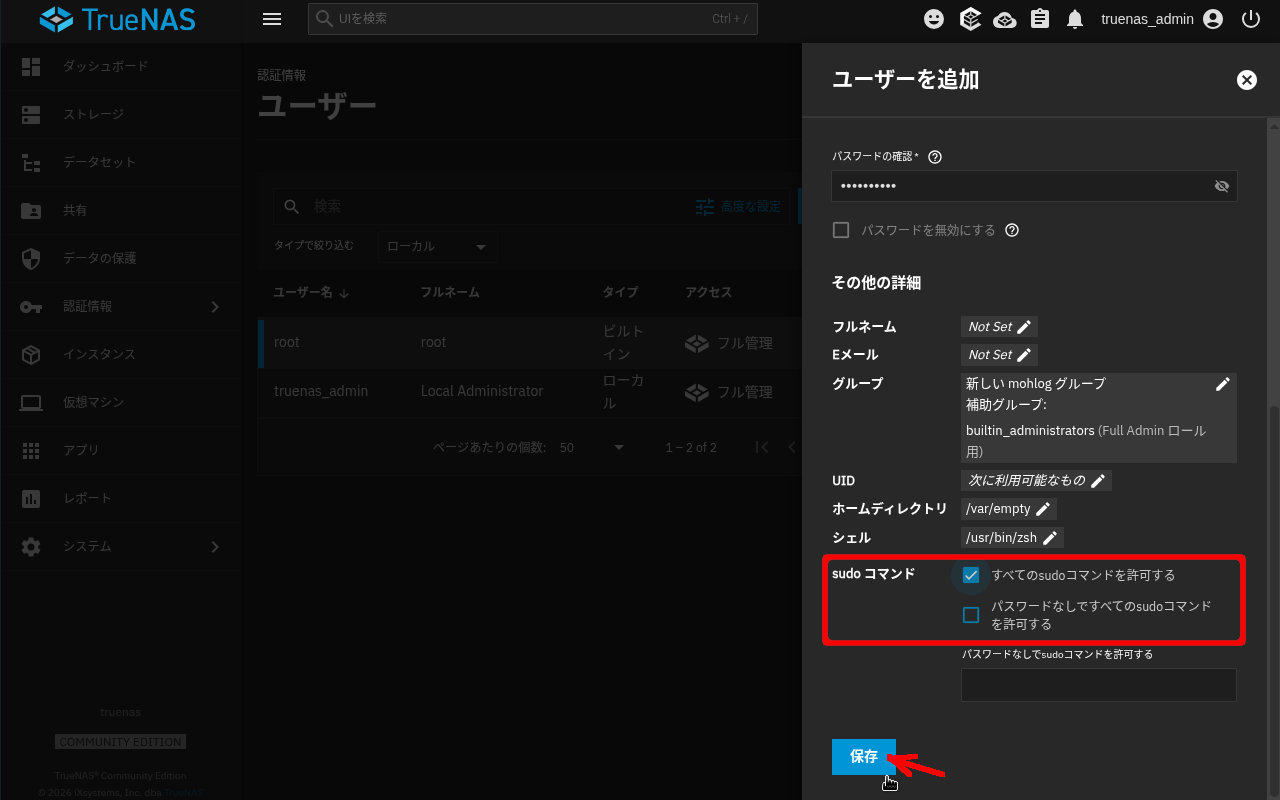Select the root user row

[530, 342]
